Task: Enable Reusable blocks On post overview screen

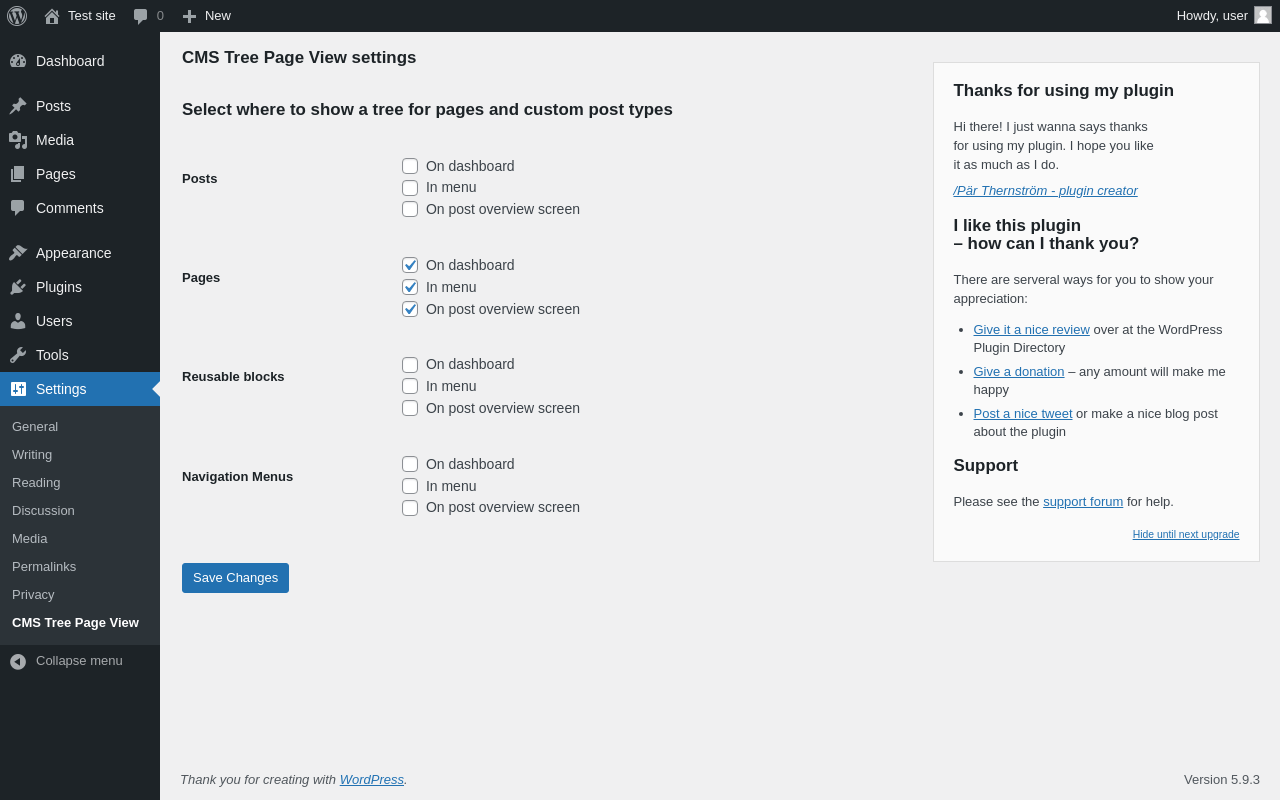Action: [x=410, y=408]
